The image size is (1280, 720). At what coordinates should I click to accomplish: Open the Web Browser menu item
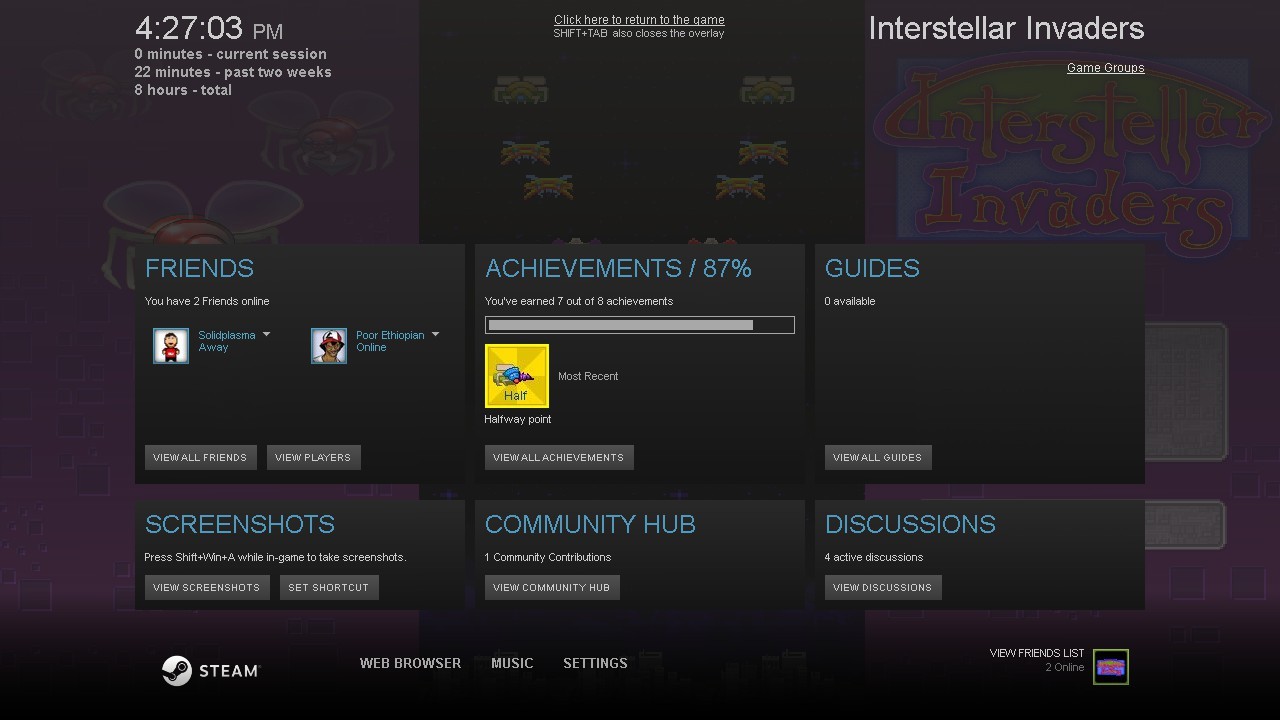[410, 663]
